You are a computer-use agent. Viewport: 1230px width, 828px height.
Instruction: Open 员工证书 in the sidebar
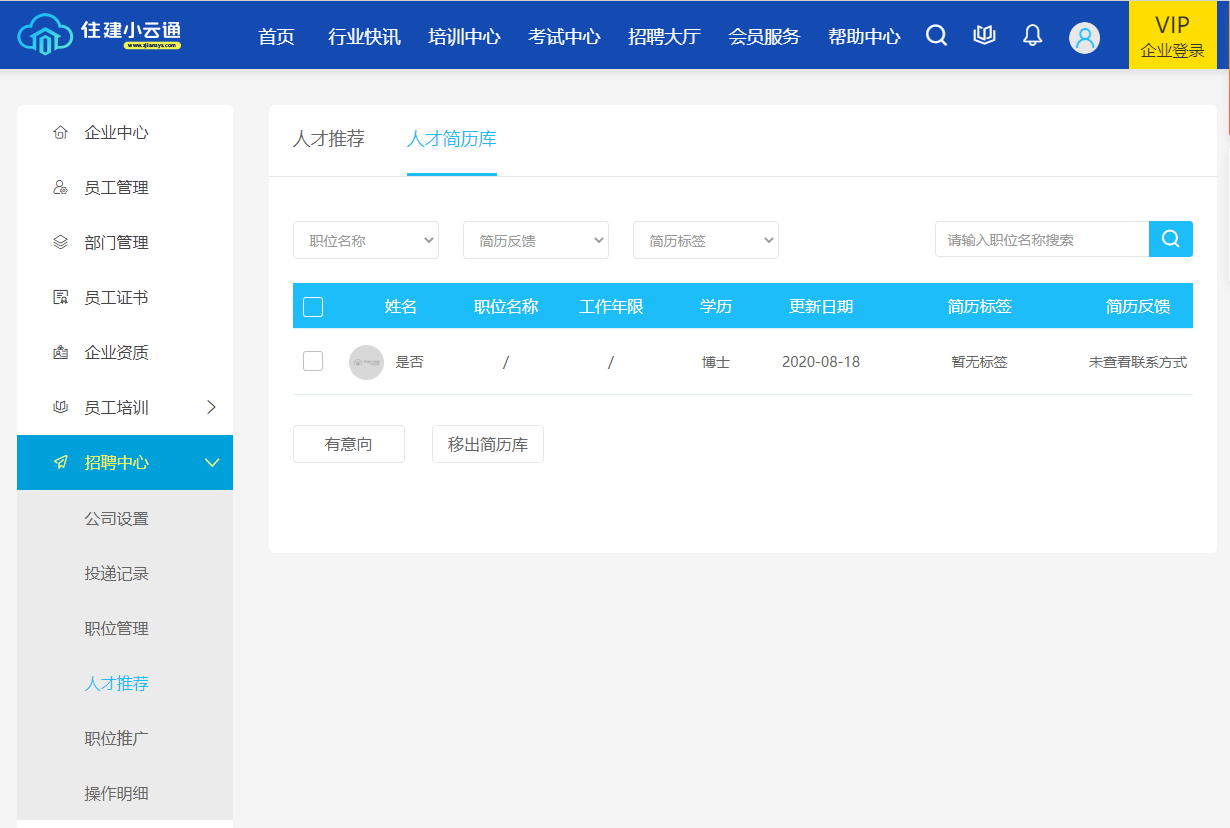pyautogui.click(x=116, y=298)
